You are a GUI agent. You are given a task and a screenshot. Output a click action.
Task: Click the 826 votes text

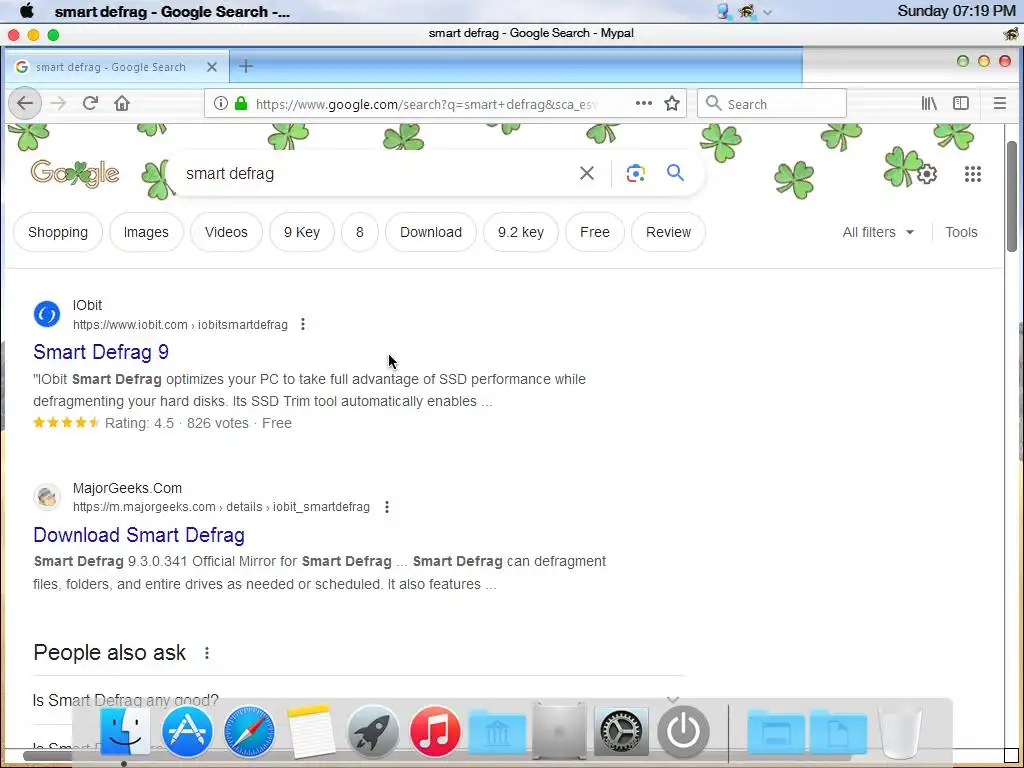coord(217,423)
